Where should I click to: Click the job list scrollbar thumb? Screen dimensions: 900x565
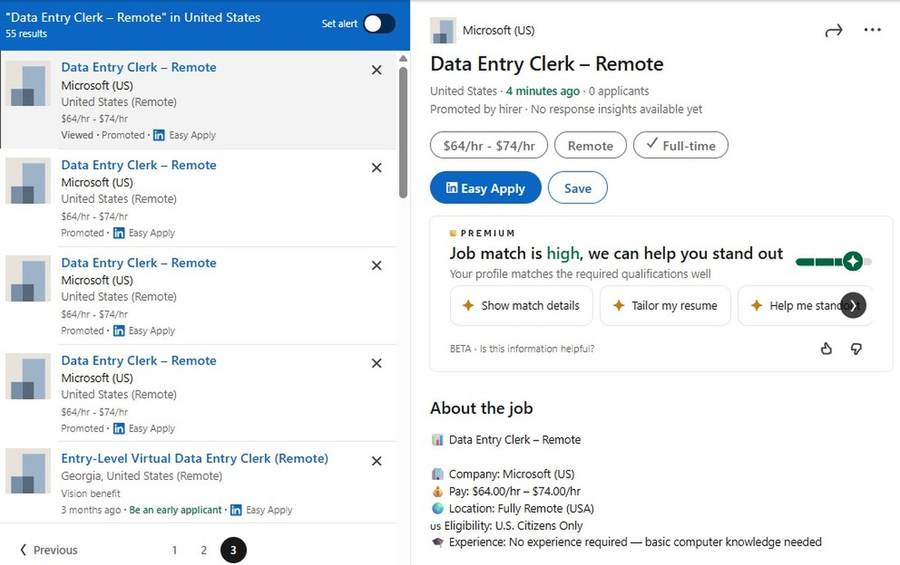(403, 133)
